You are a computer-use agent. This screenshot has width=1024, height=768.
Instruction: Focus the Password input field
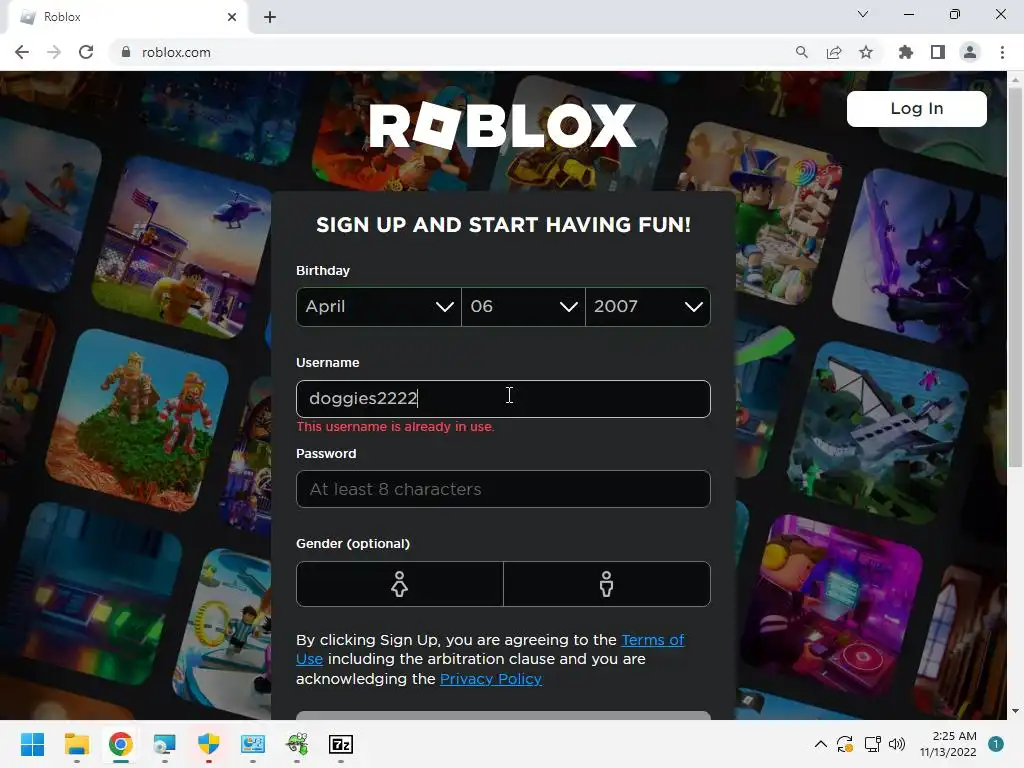[x=503, y=489]
